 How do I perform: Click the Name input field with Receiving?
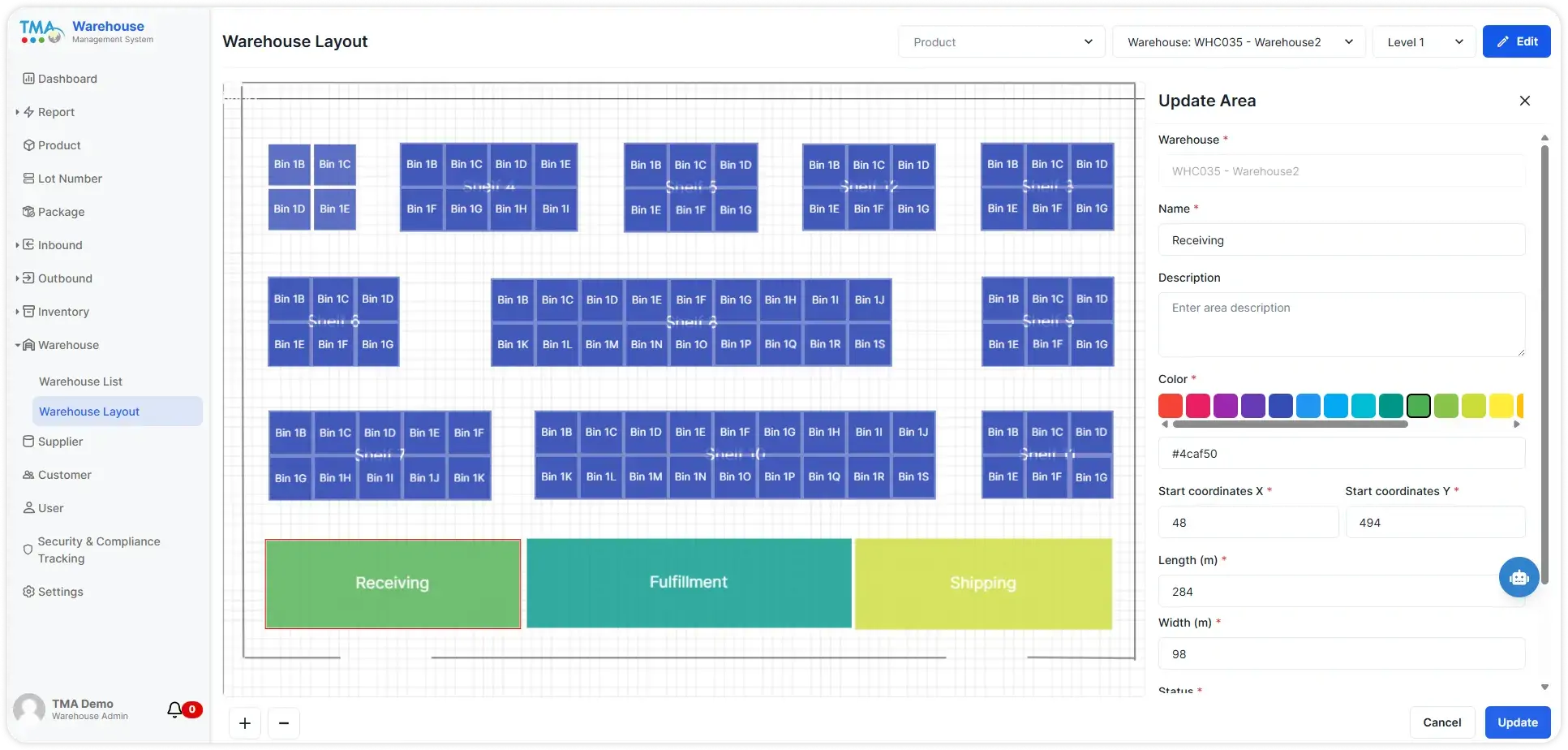click(1341, 240)
